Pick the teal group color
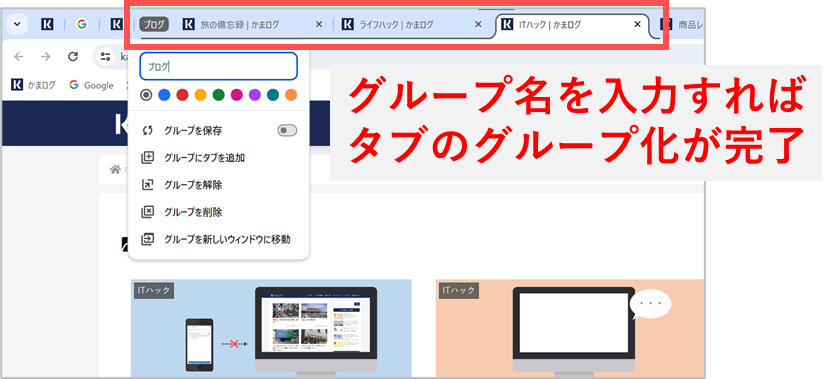The width and height of the screenshot is (831, 379). [273, 95]
